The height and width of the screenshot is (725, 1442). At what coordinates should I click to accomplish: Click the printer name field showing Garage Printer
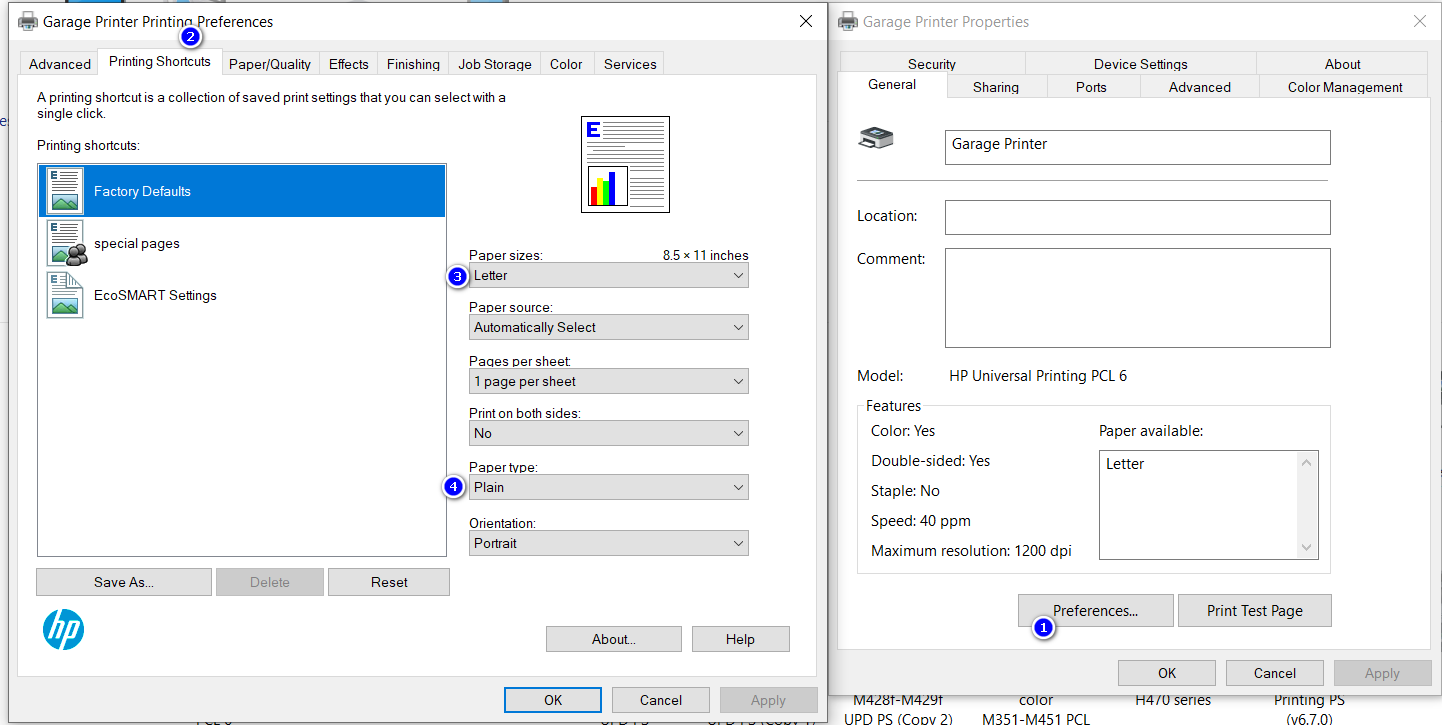(1138, 147)
